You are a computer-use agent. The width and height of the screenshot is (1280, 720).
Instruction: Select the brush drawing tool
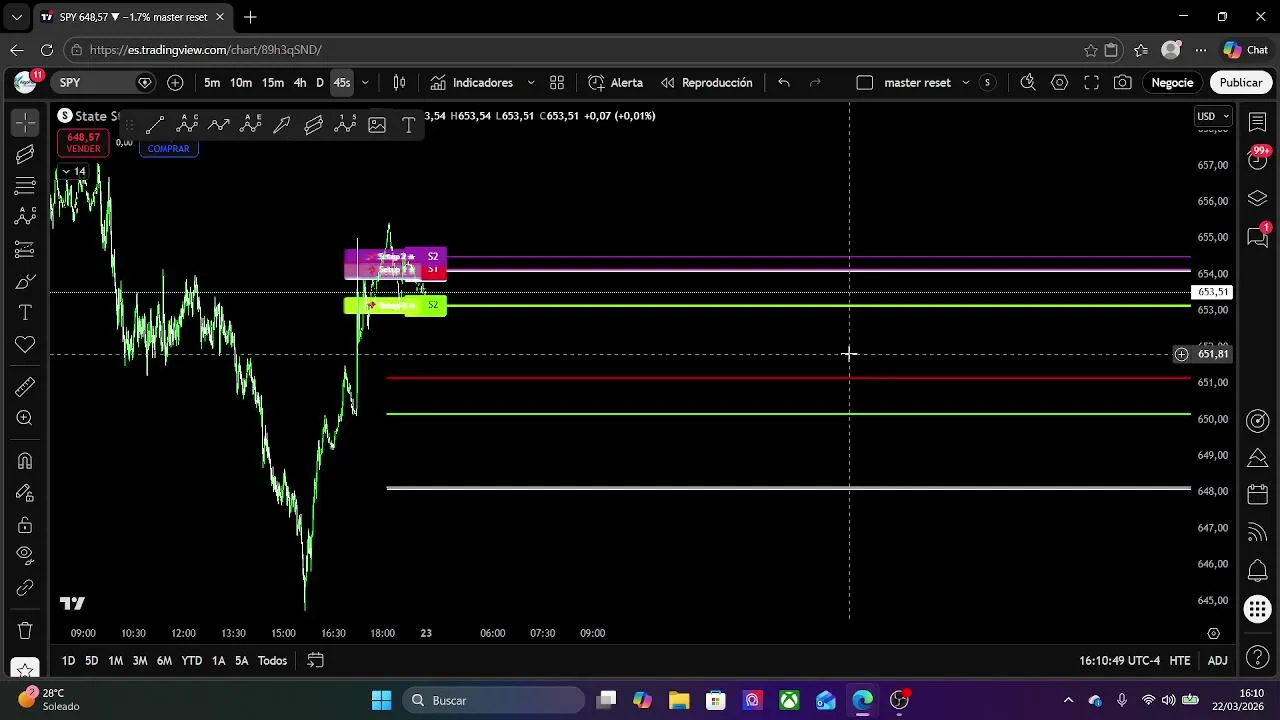[25, 281]
